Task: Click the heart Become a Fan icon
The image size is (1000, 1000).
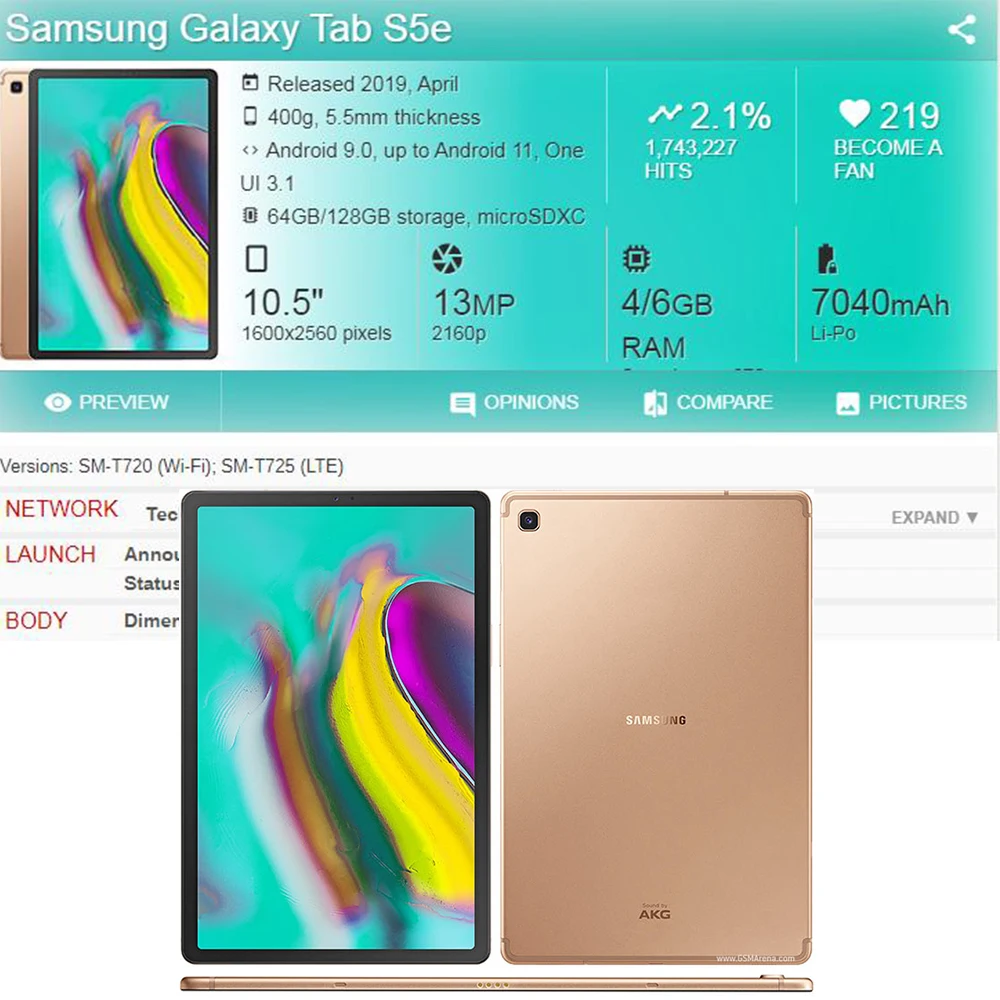Action: [854, 114]
